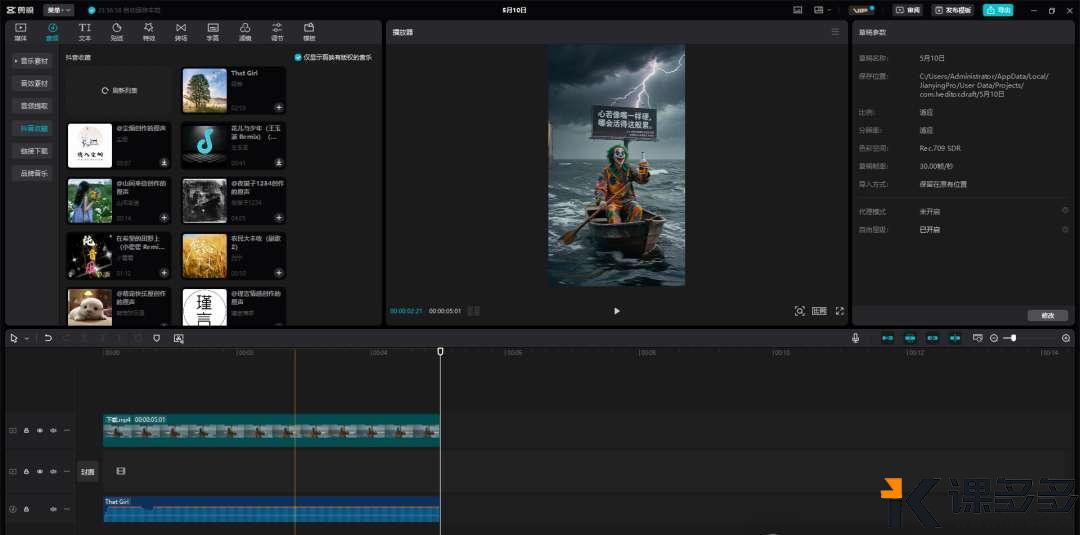Image resolution: width=1080 pixels, height=535 pixels.
Task: Zoom out the timeline
Action: [994, 338]
